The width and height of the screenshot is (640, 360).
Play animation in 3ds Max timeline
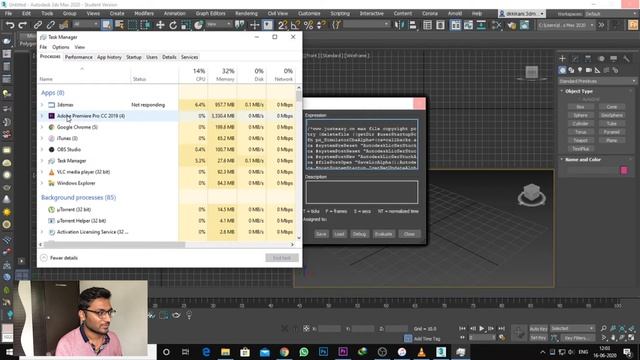point(482,328)
